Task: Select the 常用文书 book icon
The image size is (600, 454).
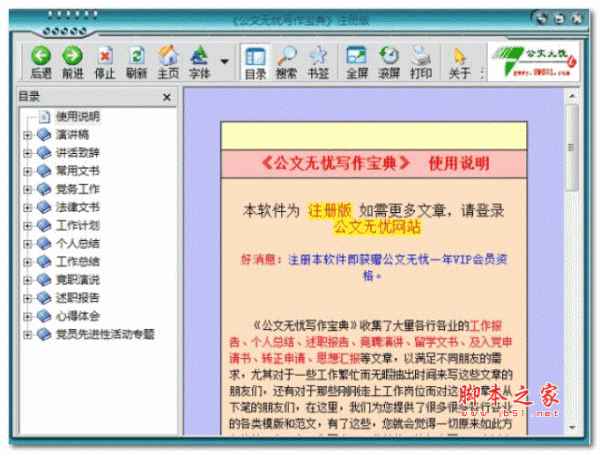Action: [x=44, y=171]
